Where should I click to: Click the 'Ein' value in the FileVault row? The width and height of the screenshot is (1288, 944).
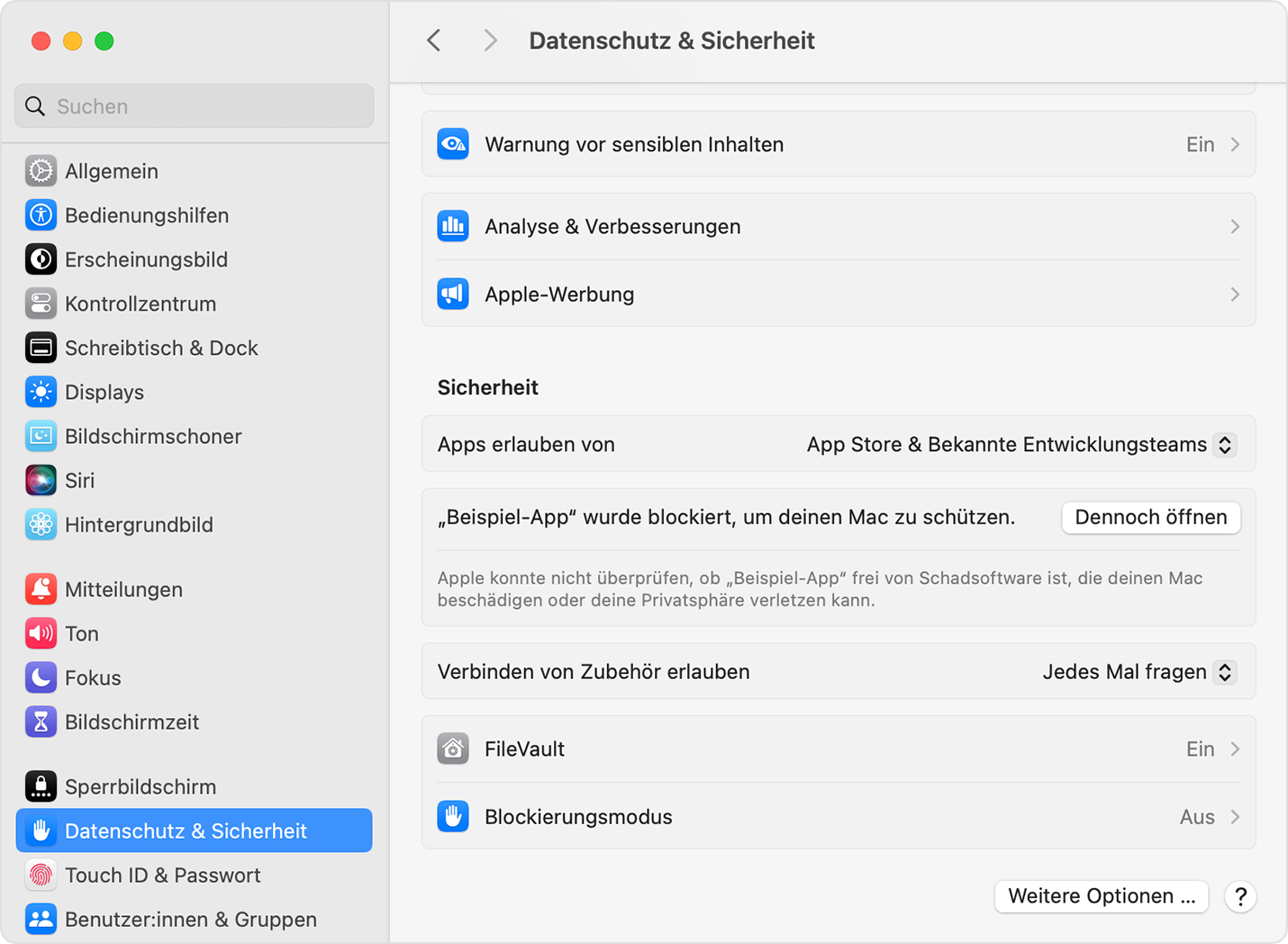coord(1200,749)
